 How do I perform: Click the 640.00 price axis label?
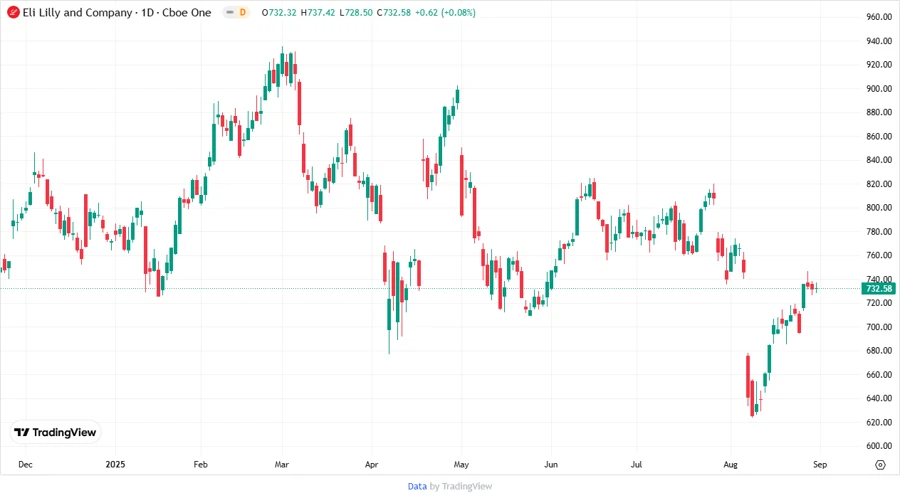tap(879, 398)
